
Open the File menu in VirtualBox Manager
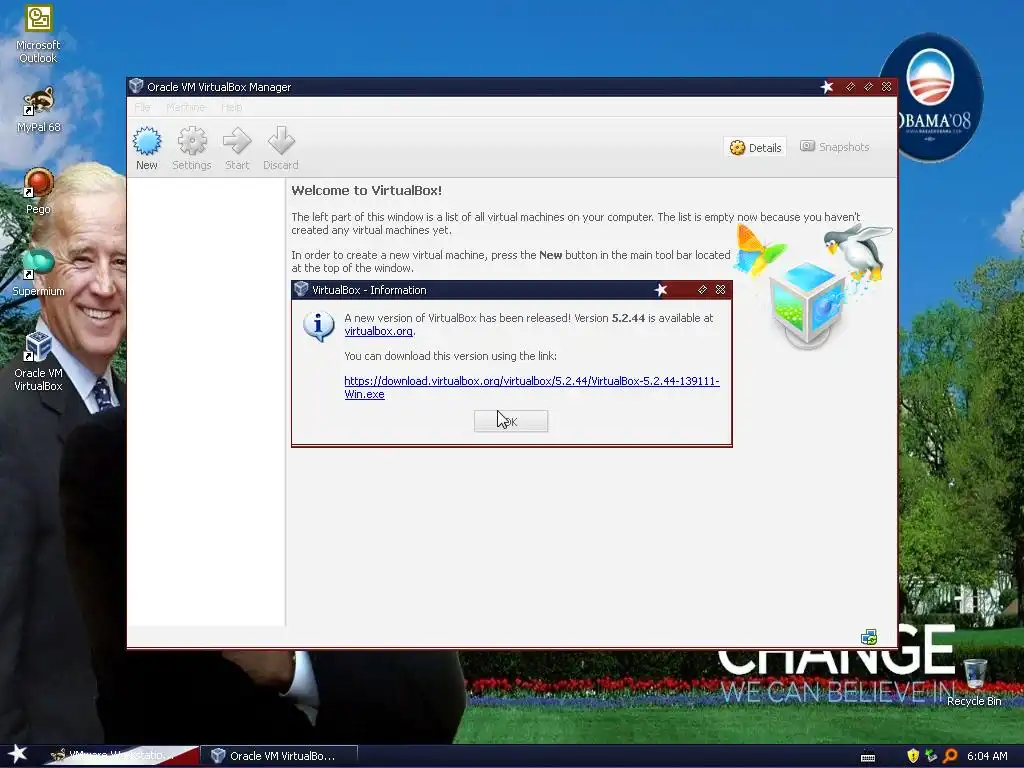[142, 107]
